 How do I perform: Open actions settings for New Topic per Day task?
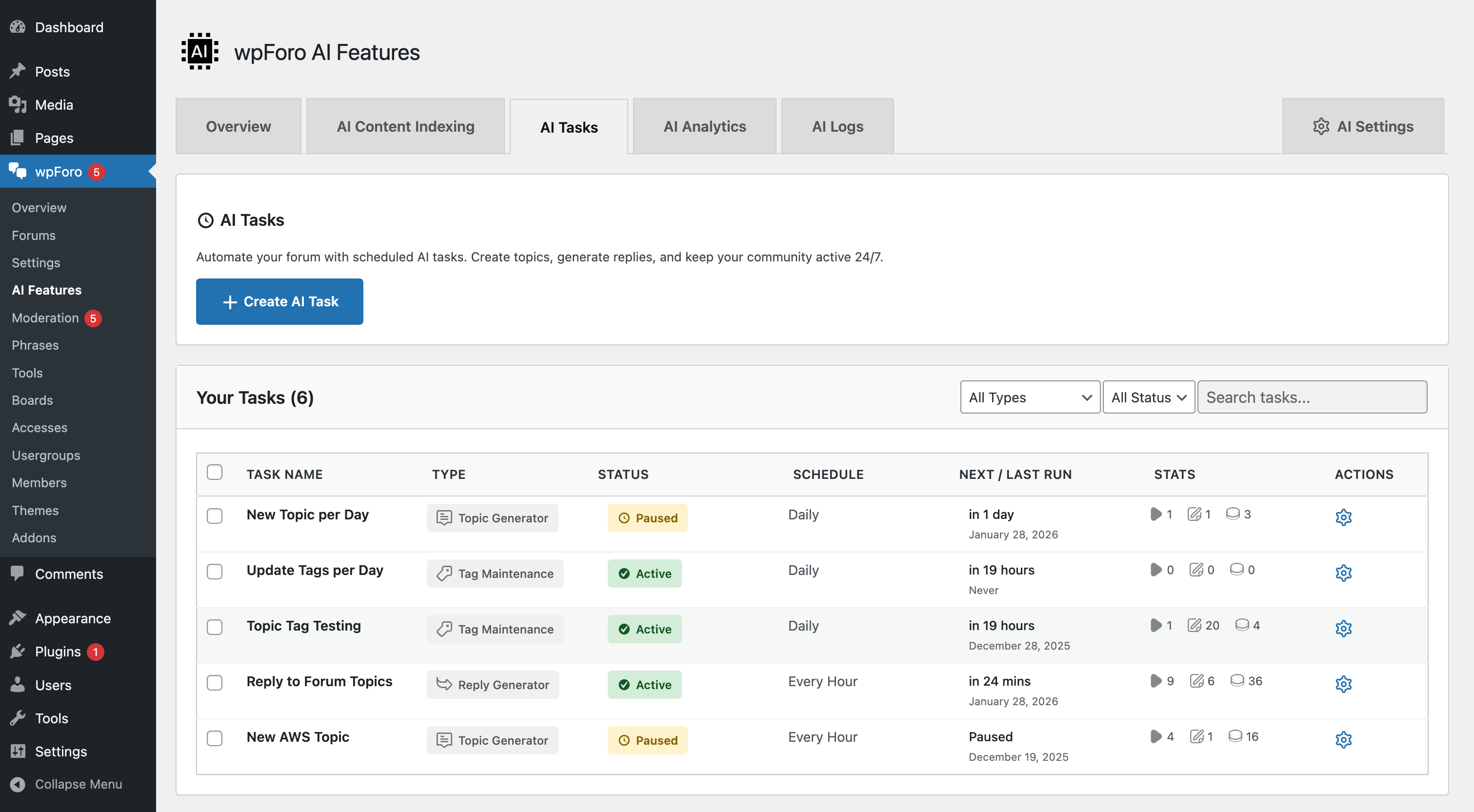[x=1344, y=517]
